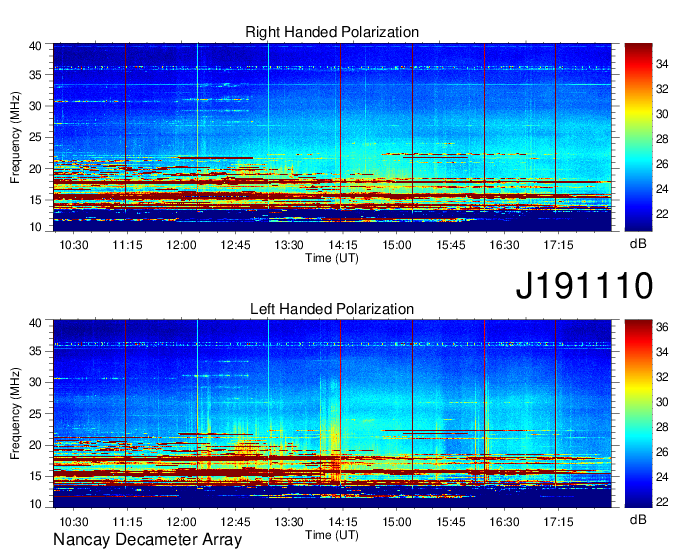Screen dimensions: 680x552
Task: Click the "30" value on upper color bar
Action: click(x=662, y=114)
